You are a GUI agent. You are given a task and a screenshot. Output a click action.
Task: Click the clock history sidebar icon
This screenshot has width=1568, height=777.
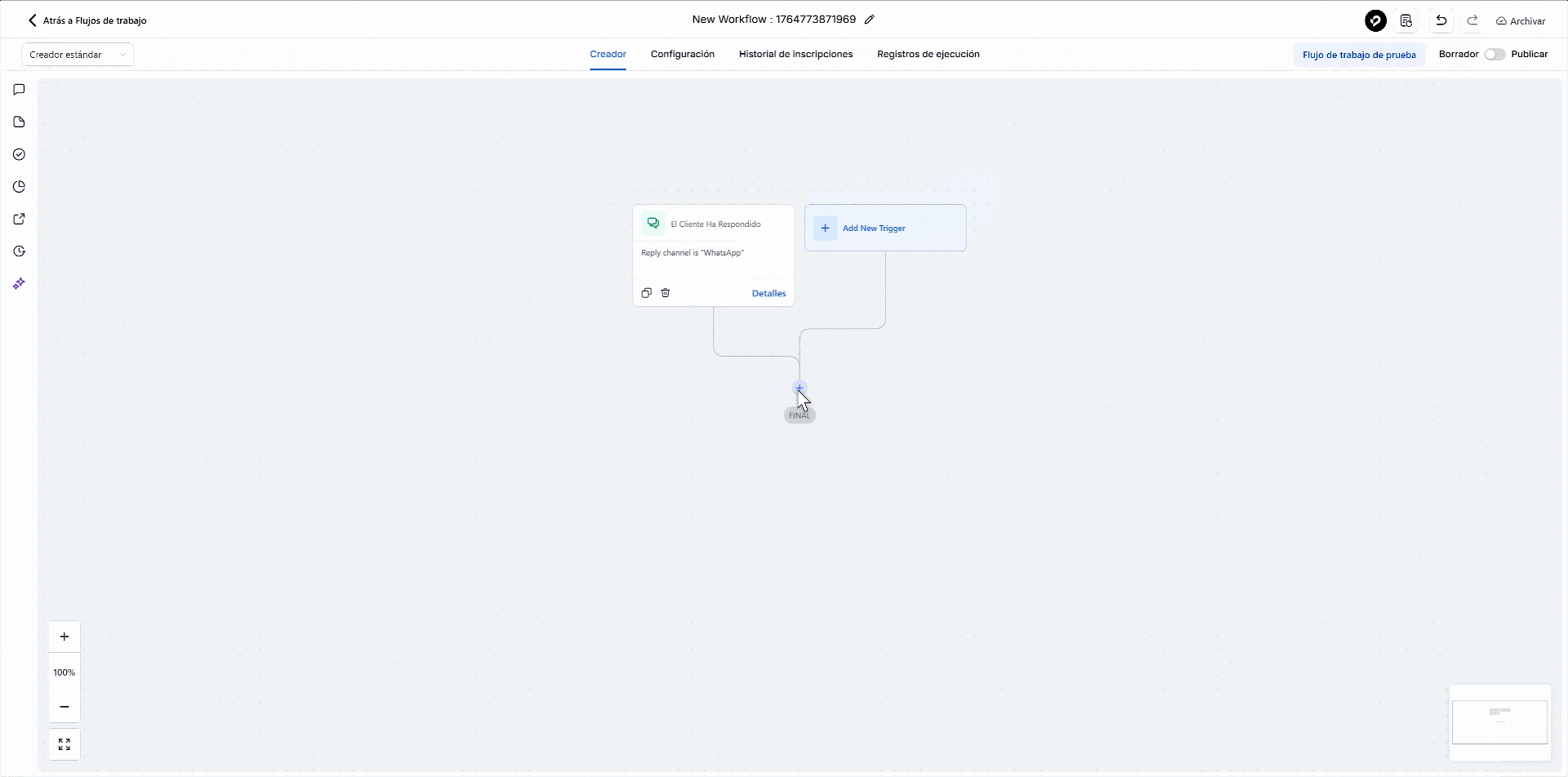coord(20,251)
